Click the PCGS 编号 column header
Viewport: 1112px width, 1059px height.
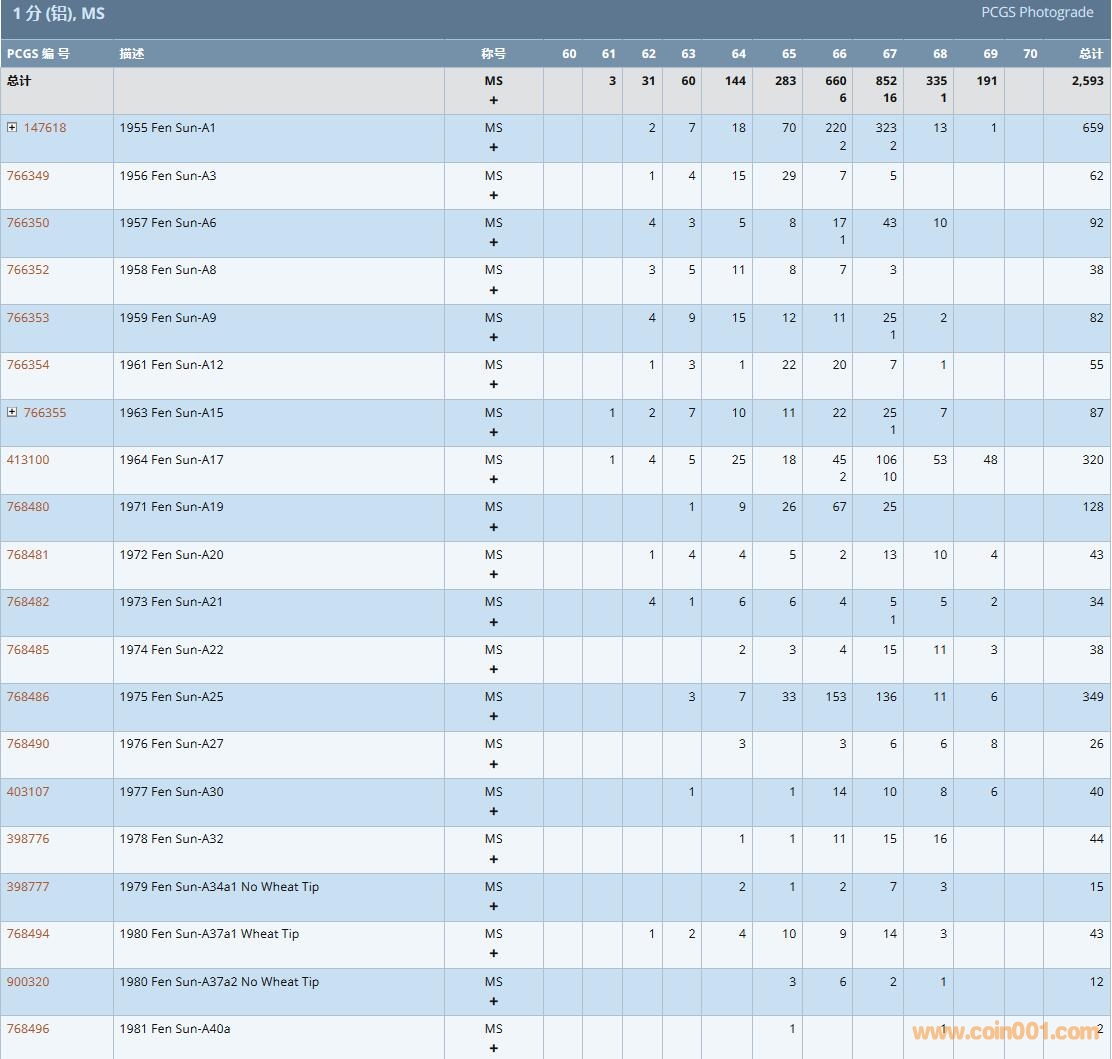pos(38,54)
